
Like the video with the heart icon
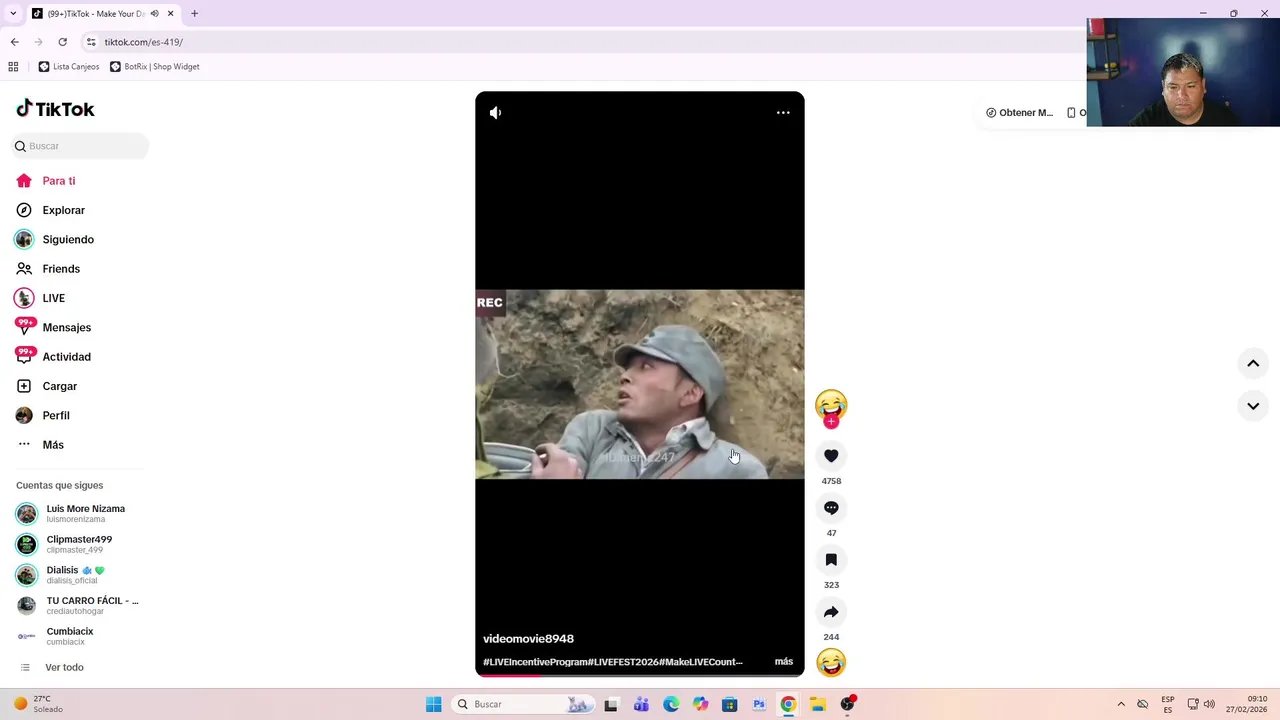click(831, 456)
